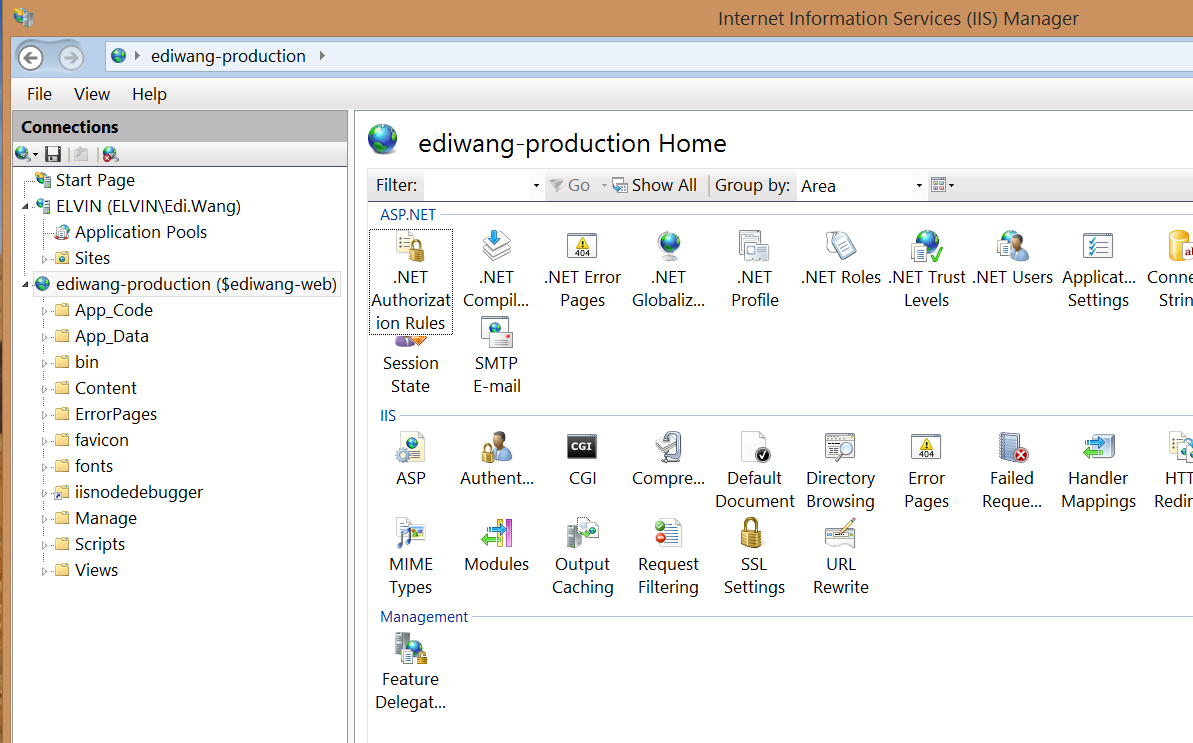Viewport: 1193px width, 743px height.
Task: Open the Help menu
Action: 149,94
